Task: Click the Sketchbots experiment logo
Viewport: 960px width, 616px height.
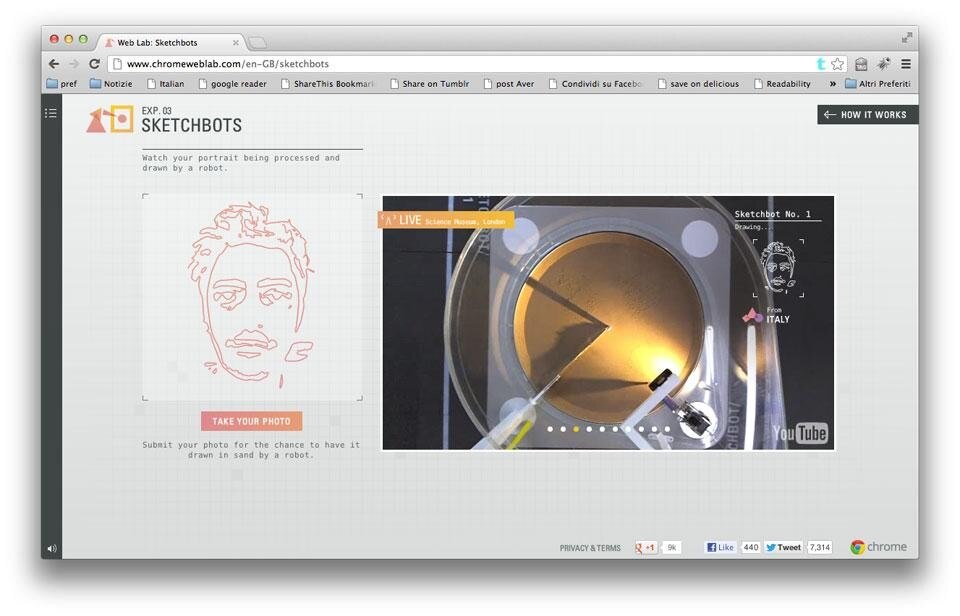Action: (109, 120)
